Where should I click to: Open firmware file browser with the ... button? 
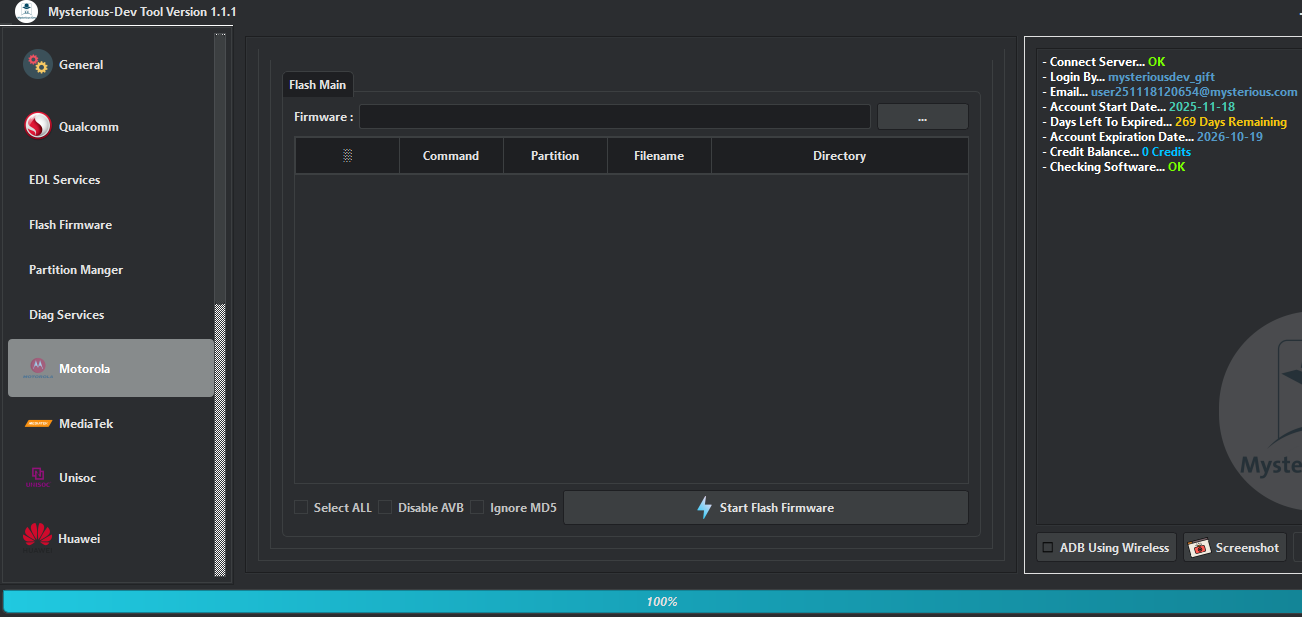click(x=922, y=116)
